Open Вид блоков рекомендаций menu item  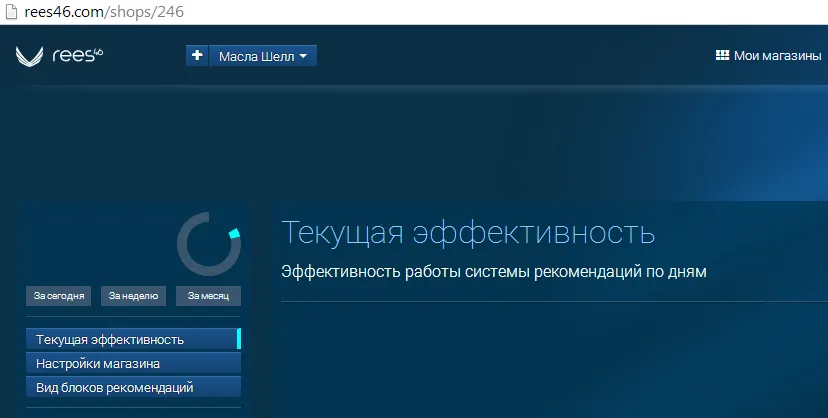pos(133,387)
